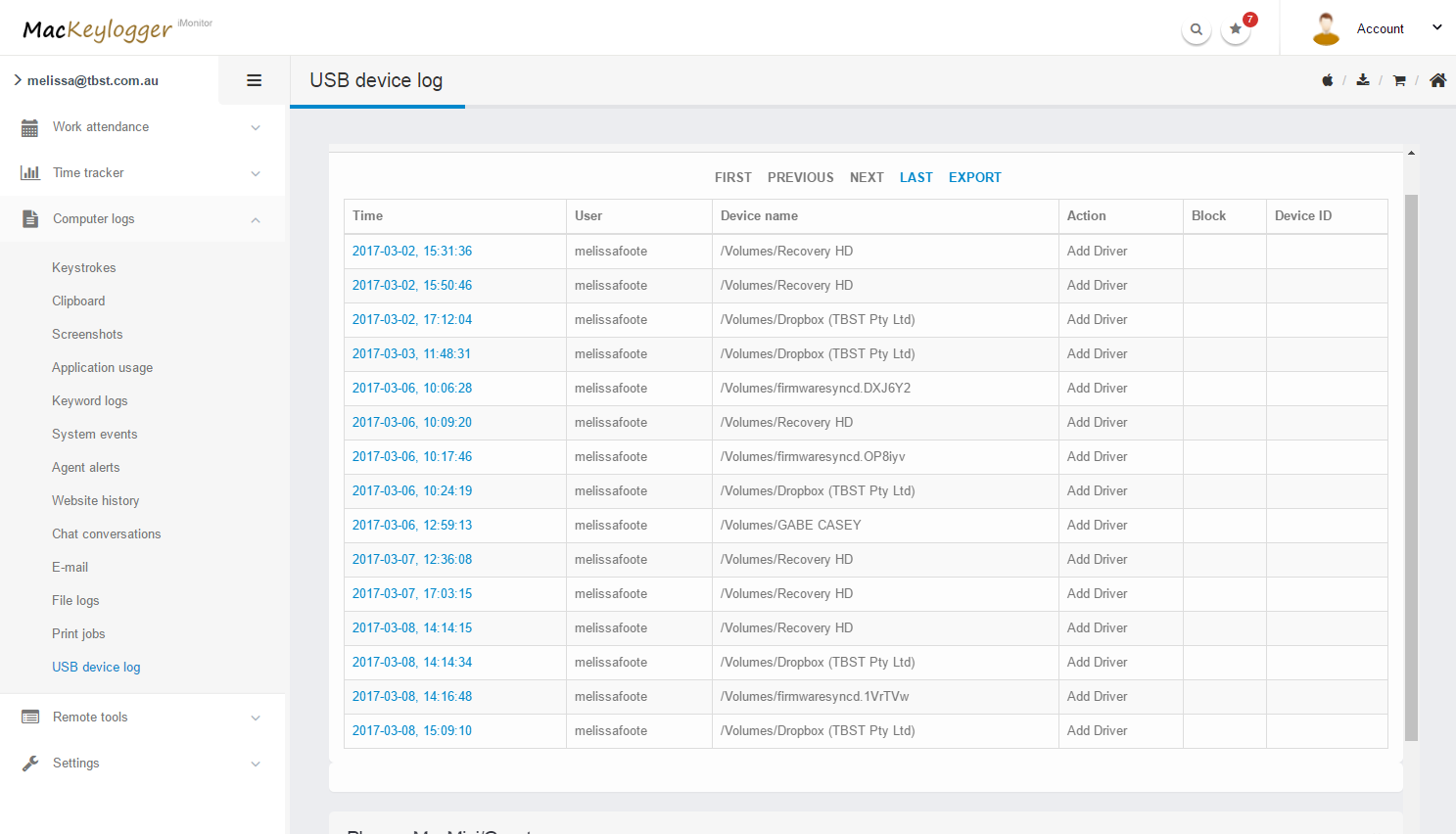The image size is (1456, 834).
Task: Click the search magnifier icon
Action: click(1196, 29)
